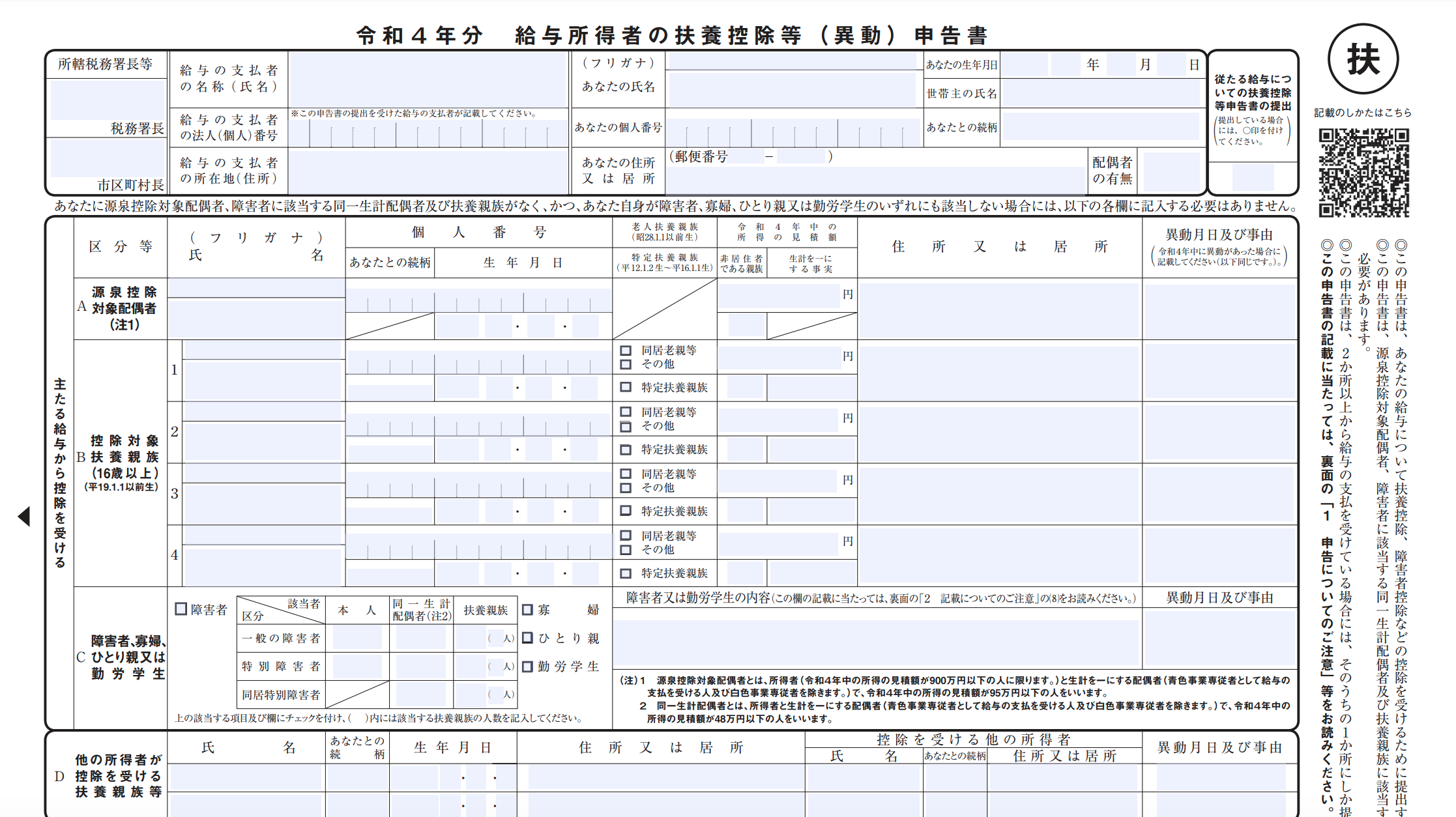The image size is (1456, 817).
Task: Click the あなたとの続柄 field under 世帯主の氏名
Action: tap(1101, 126)
